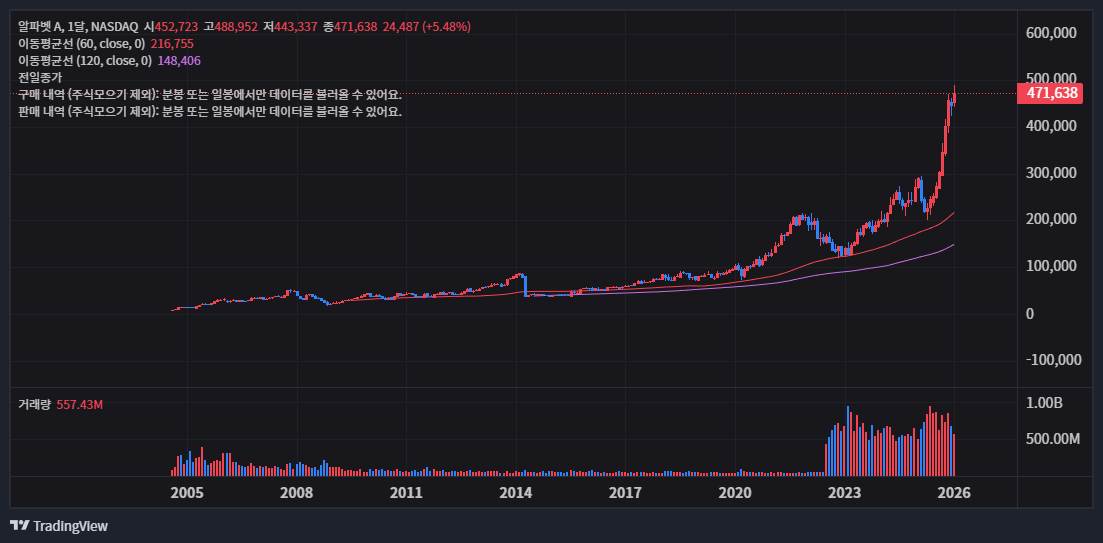Click the 100,000 price axis label

1052,266
